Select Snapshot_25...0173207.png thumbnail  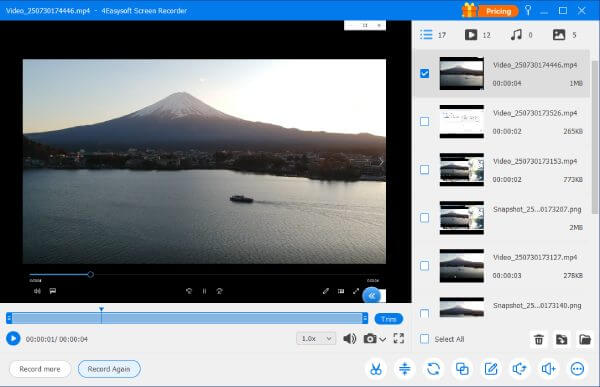(461, 218)
